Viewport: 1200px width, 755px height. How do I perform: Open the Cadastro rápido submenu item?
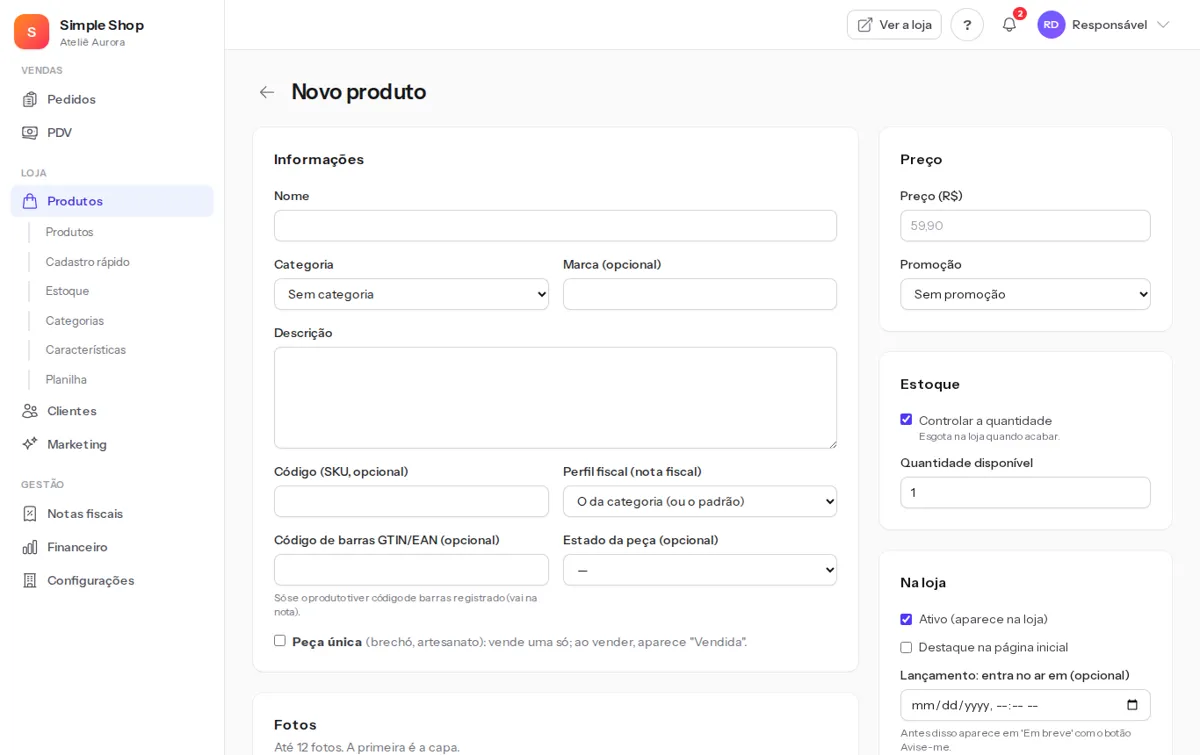click(x=88, y=262)
